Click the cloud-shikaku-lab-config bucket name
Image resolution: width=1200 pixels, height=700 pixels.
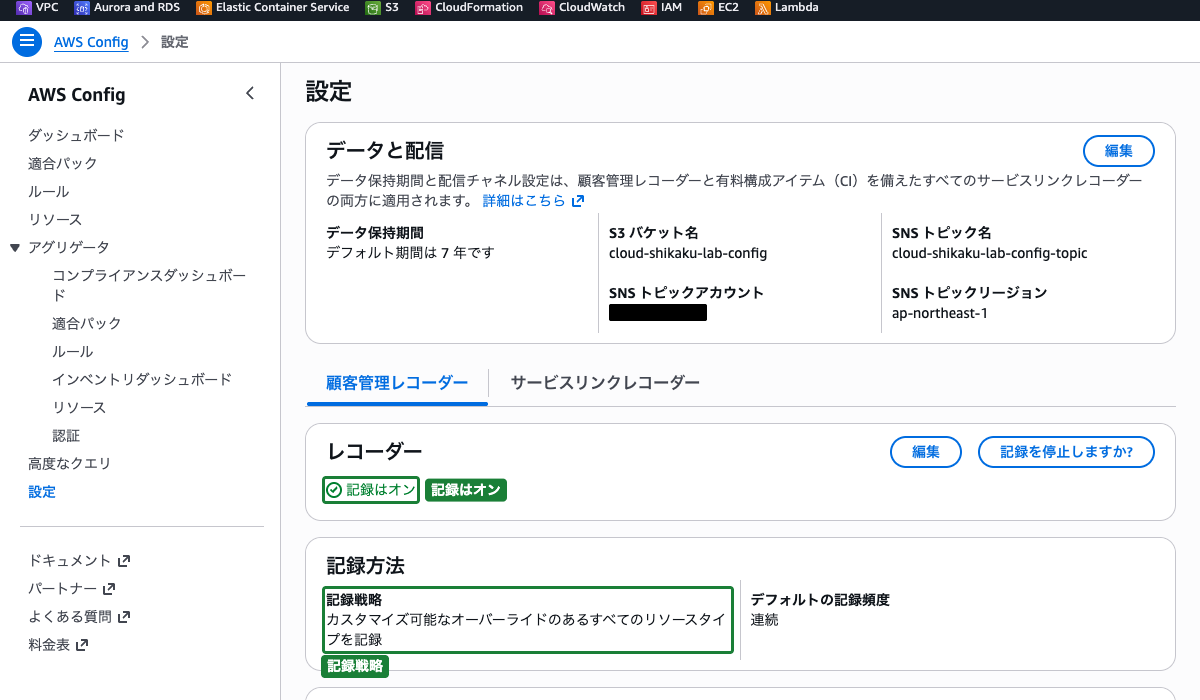pos(688,253)
